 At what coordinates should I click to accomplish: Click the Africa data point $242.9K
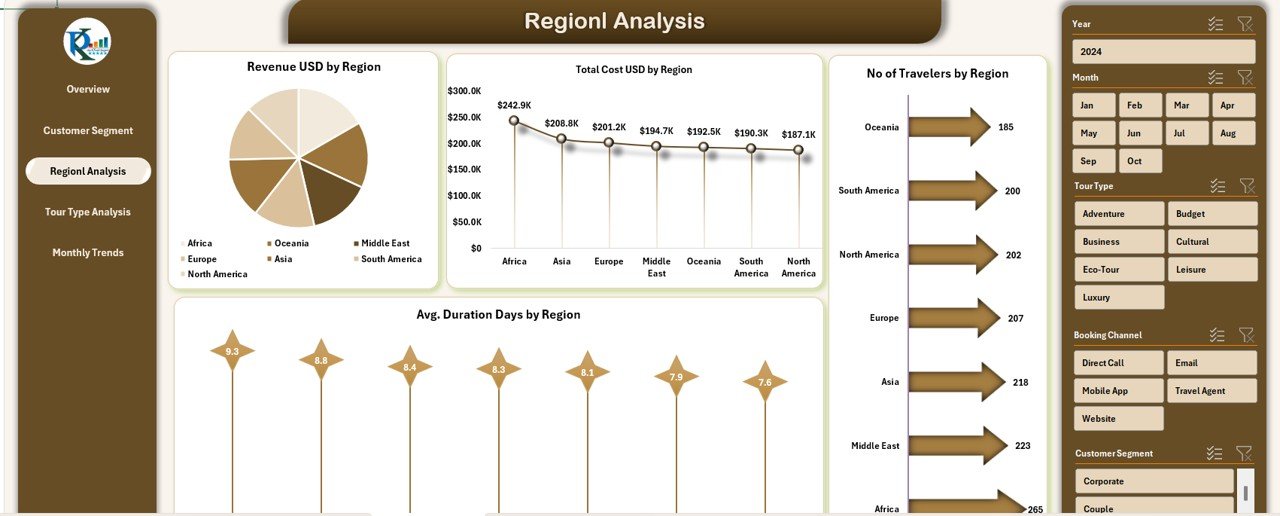point(514,120)
